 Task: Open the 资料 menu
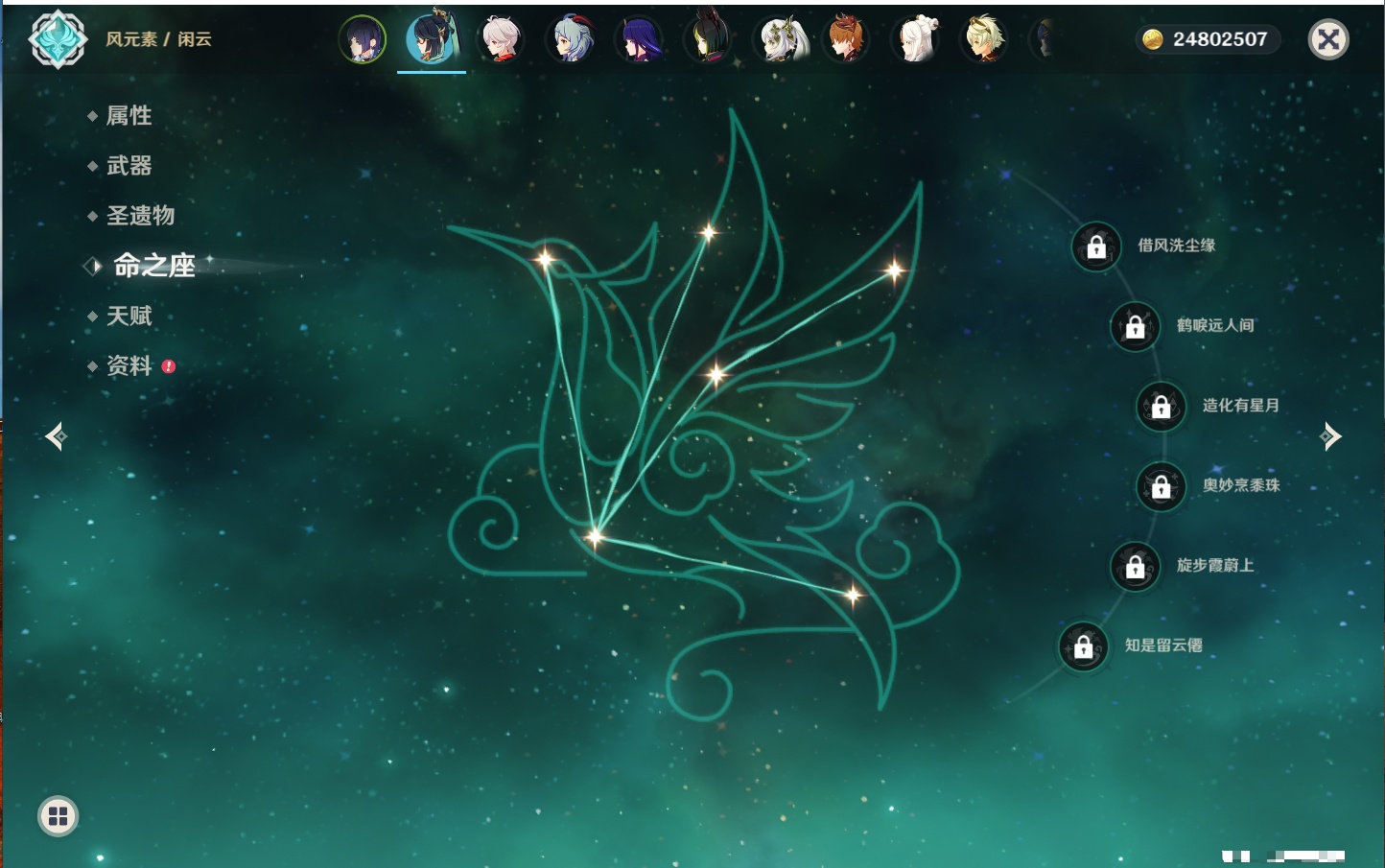[129, 365]
